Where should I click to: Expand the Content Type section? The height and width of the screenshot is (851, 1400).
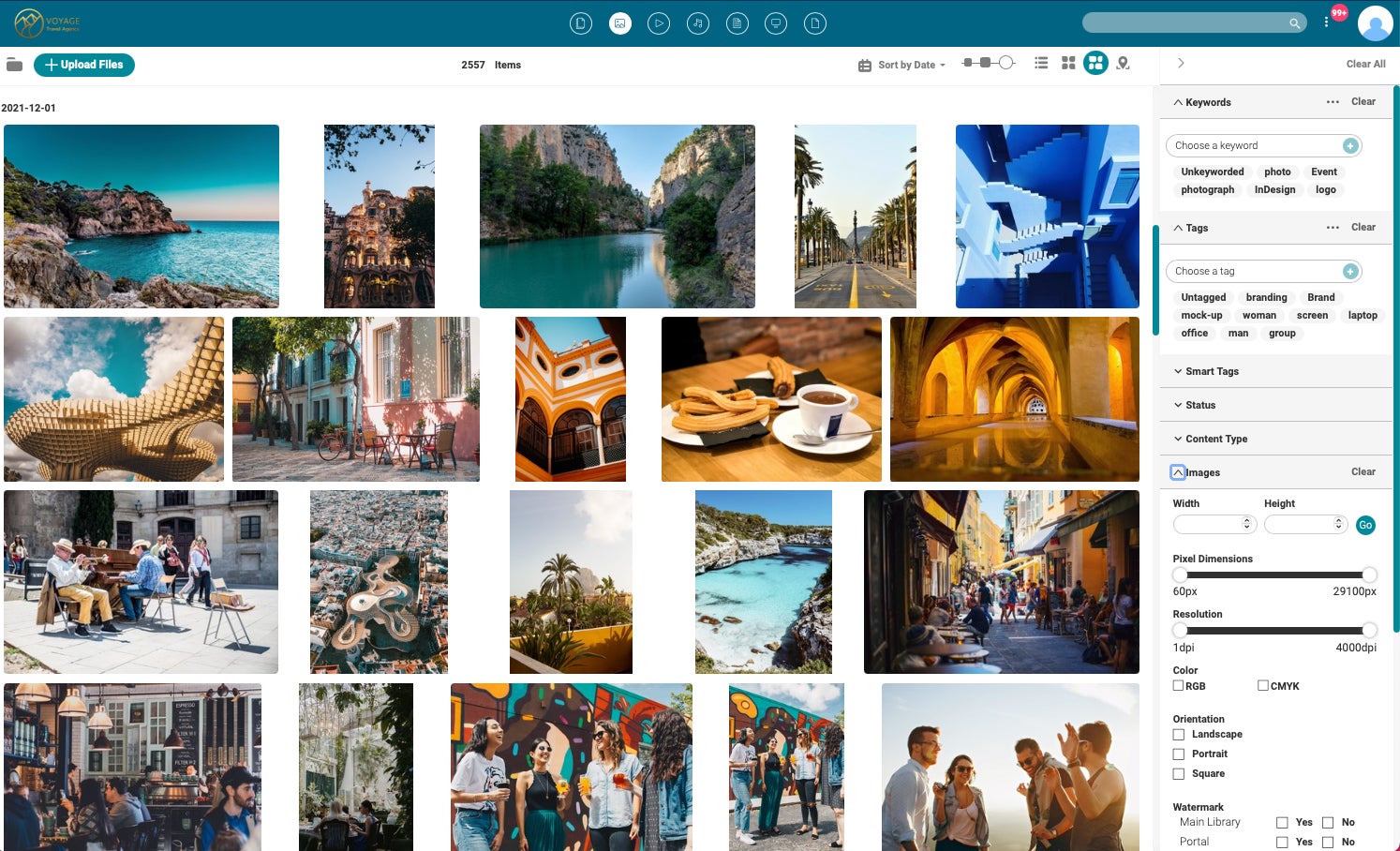tap(1215, 439)
